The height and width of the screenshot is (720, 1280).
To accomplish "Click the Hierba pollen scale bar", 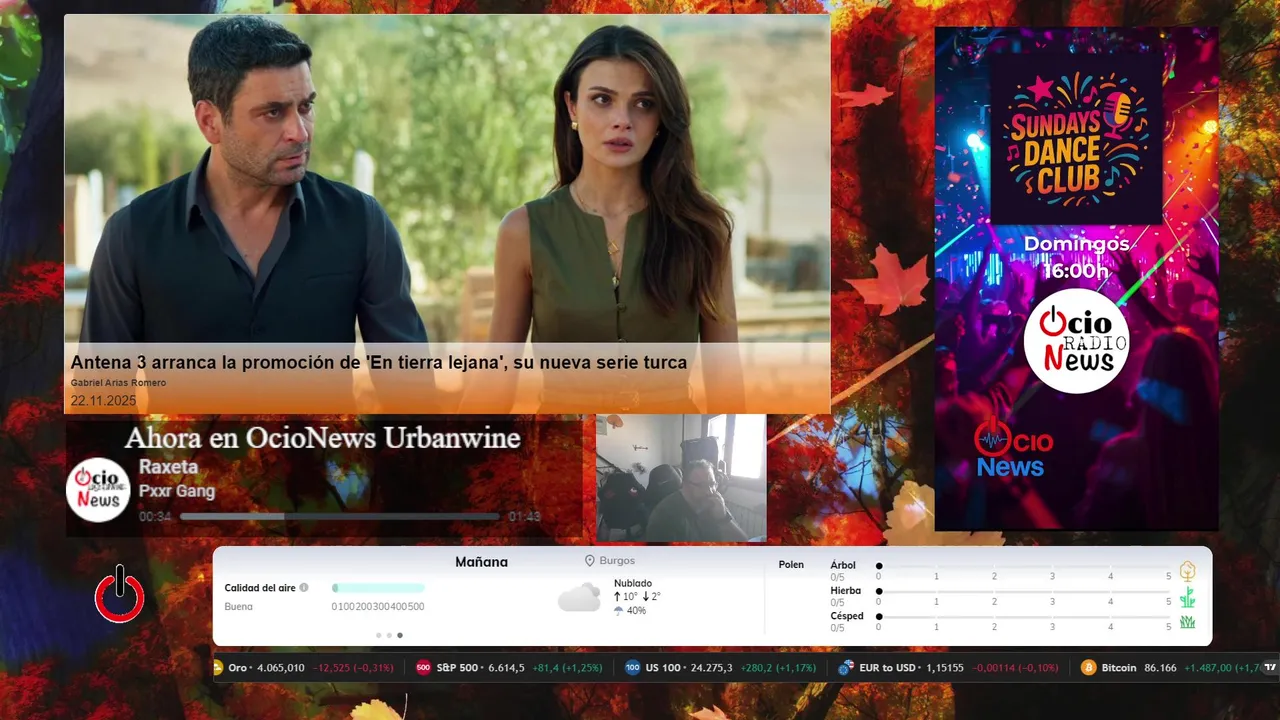I will (1024, 591).
